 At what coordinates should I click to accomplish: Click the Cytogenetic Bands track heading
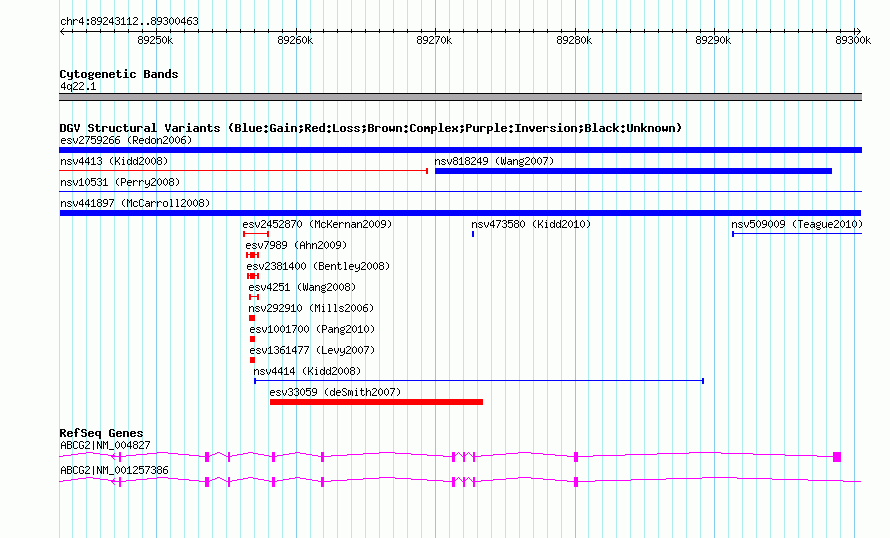(119, 74)
